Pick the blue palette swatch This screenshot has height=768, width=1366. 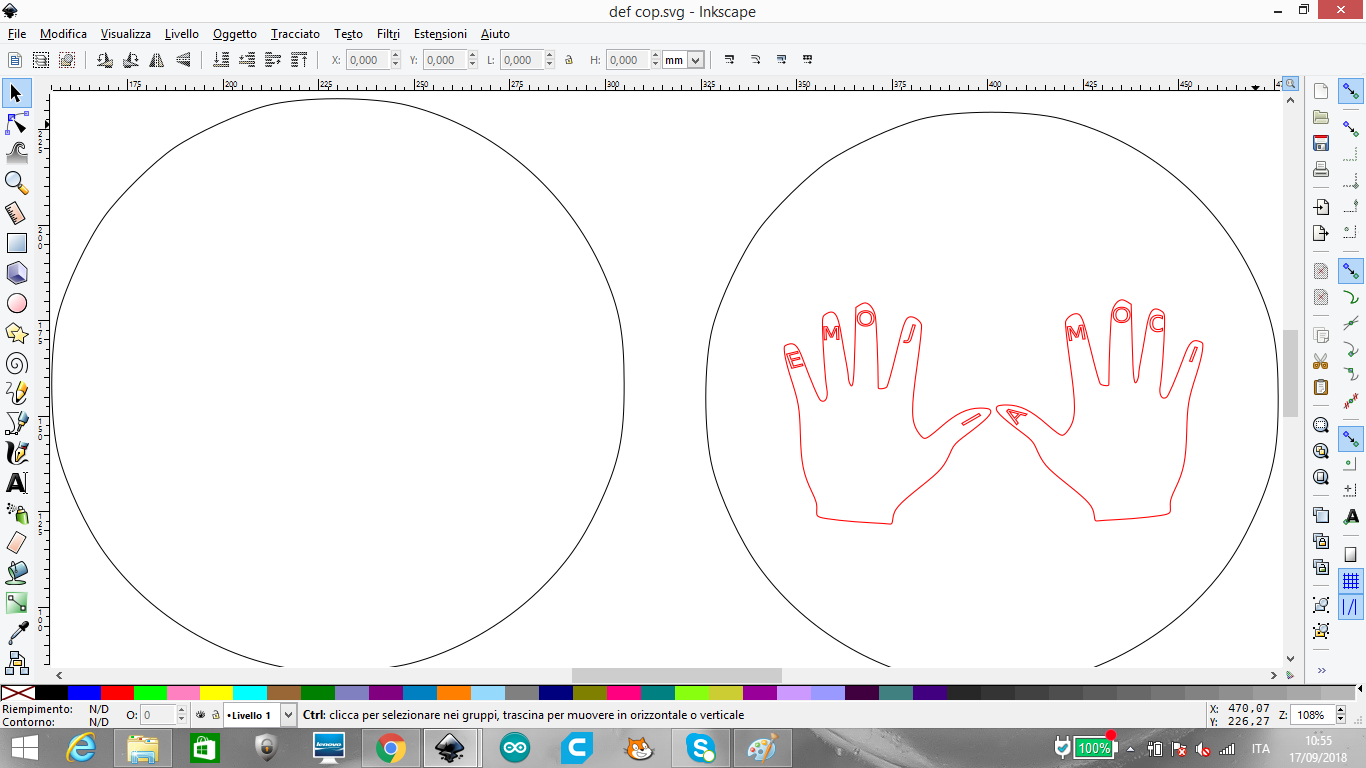point(84,692)
